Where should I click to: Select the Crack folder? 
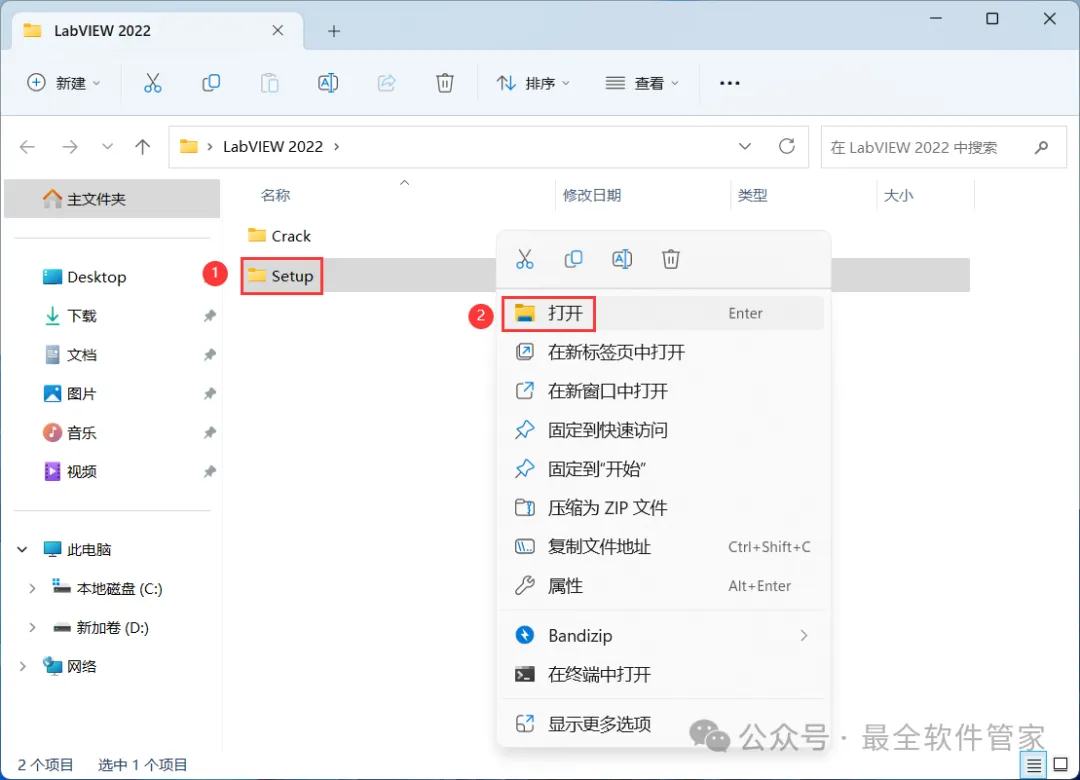(280, 236)
